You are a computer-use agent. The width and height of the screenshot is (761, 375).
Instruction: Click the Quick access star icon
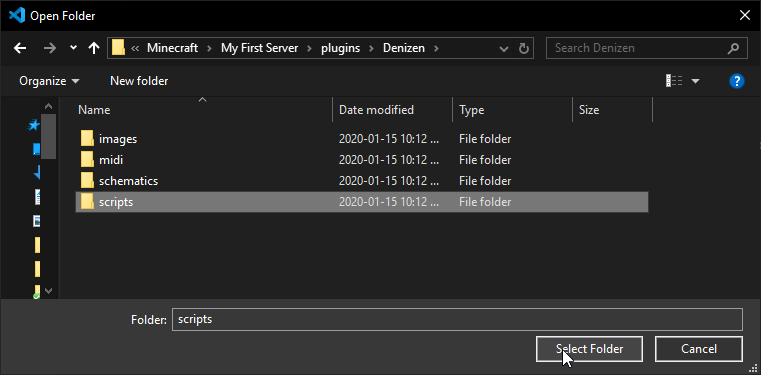point(34,125)
